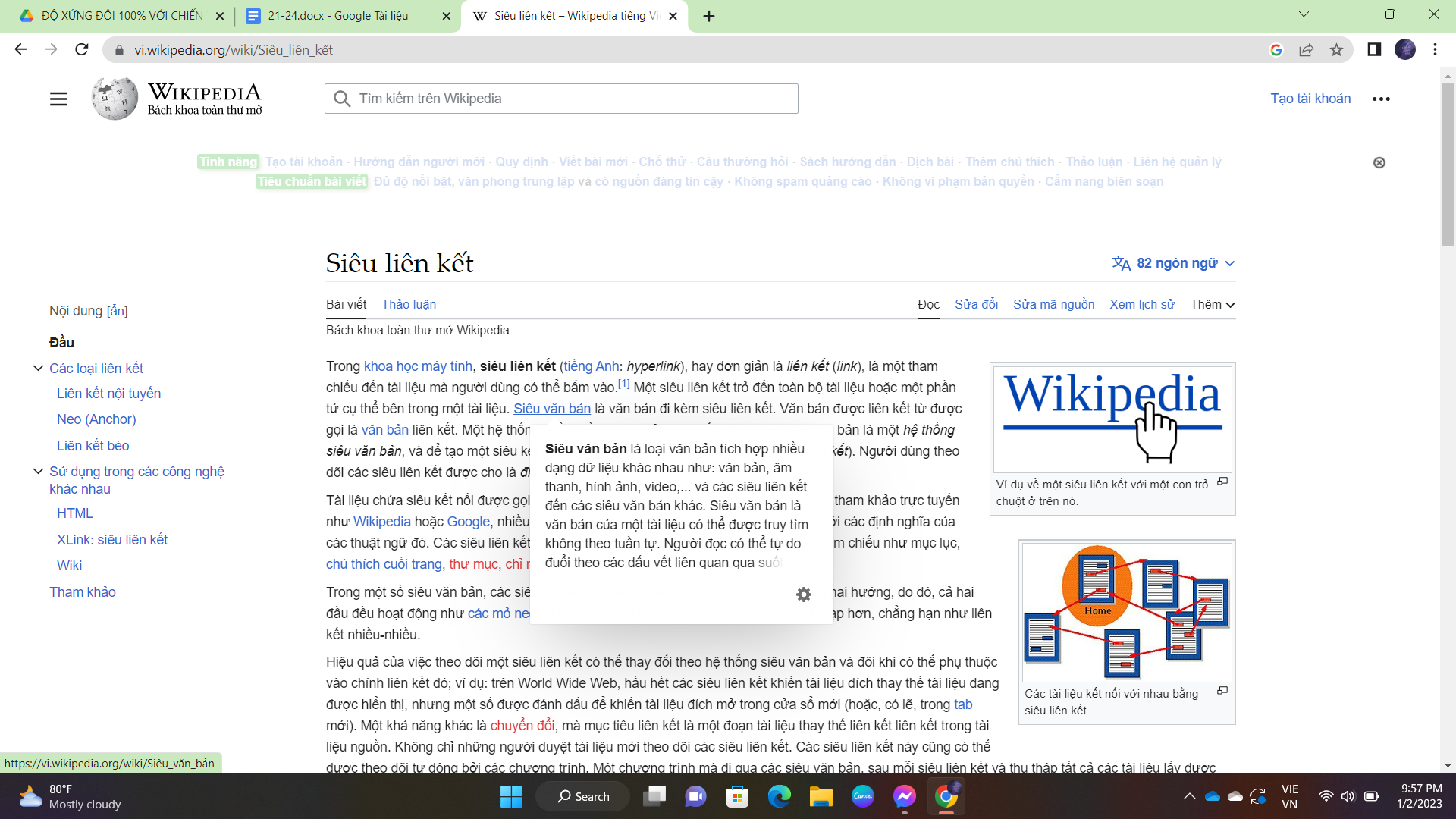Go back to previous page
This screenshot has width=1456, height=819.
20,49
